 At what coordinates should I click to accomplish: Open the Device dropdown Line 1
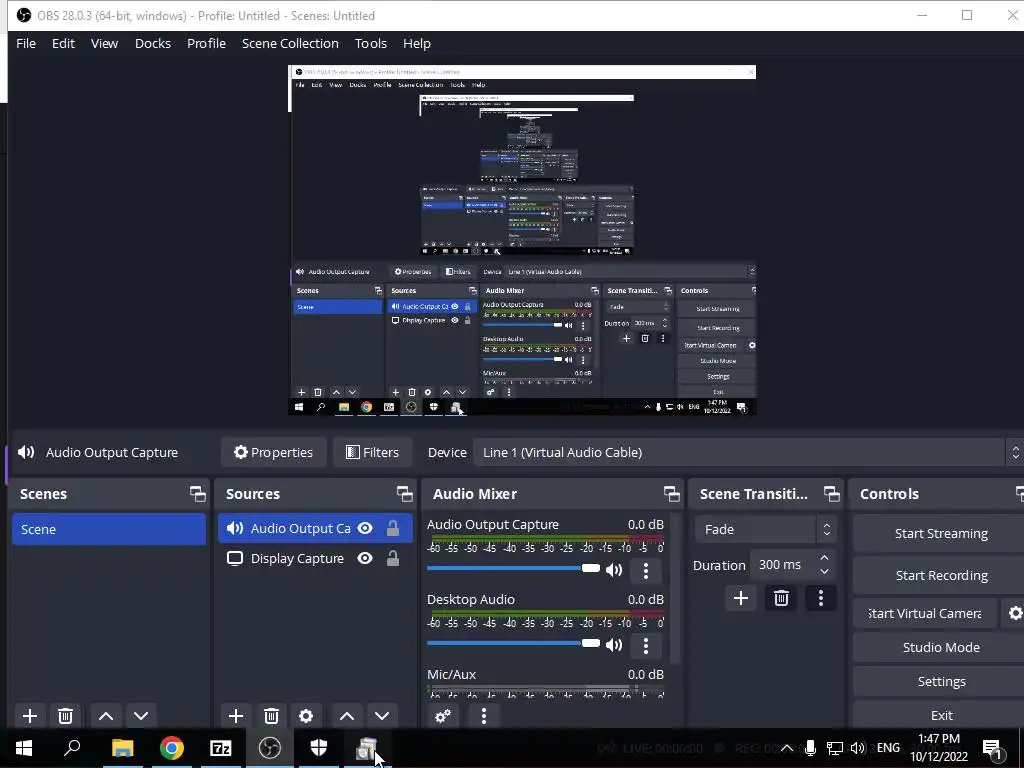pos(747,453)
